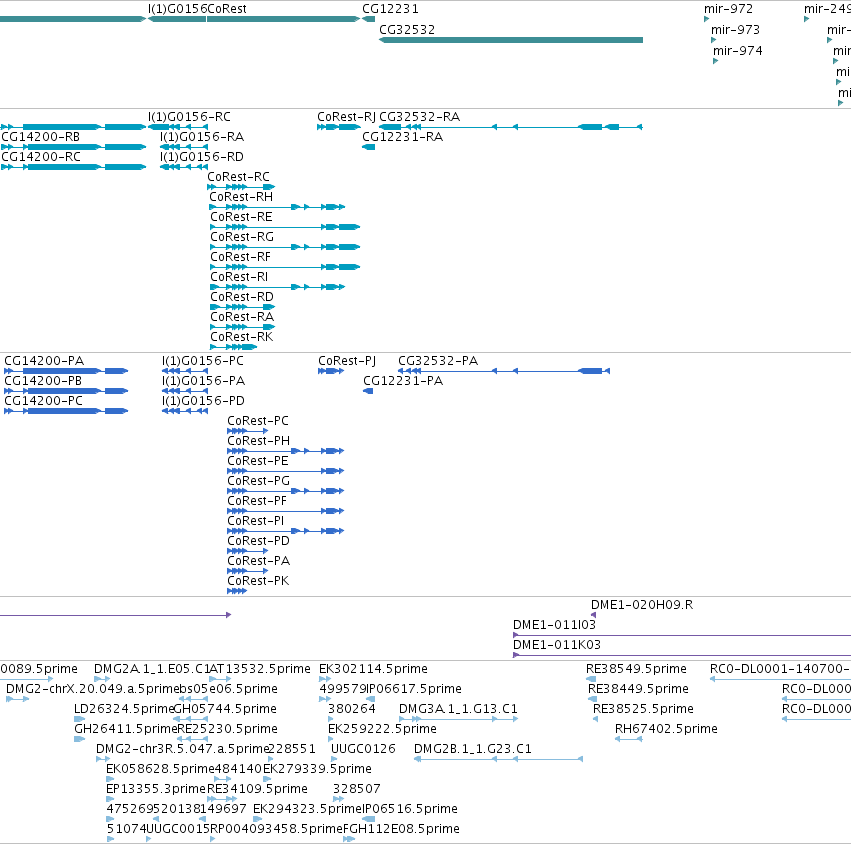This screenshot has width=851, height=844.
Task: Select CoRest-RH transcript
Action: pos(277,207)
